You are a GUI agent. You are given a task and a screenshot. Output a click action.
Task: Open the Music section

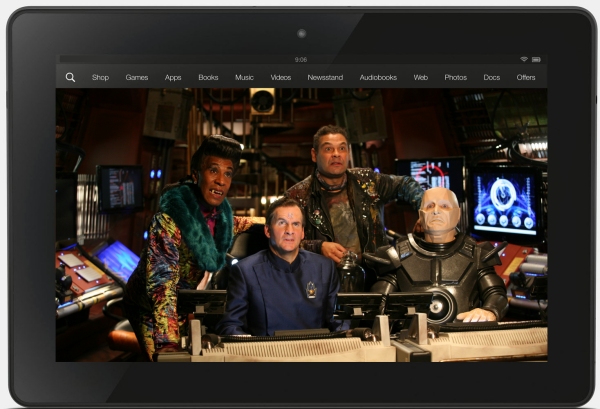pyautogui.click(x=244, y=77)
